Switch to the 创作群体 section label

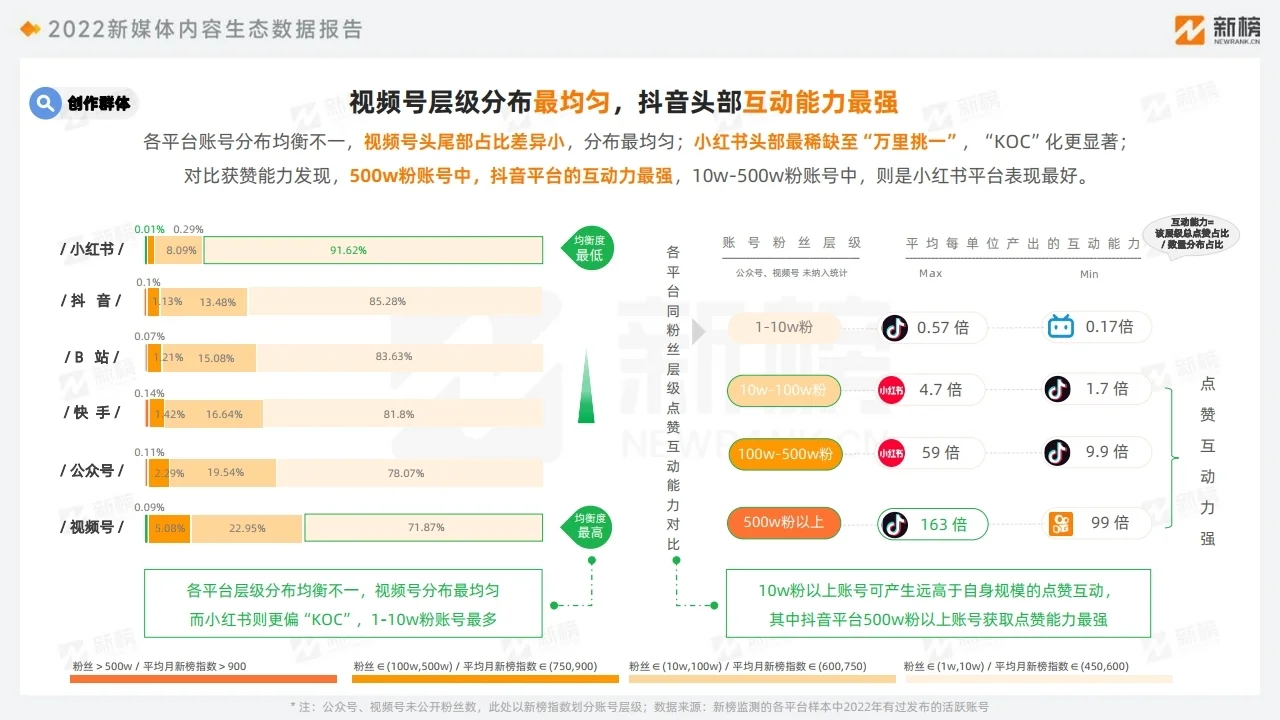(x=97, y=103)
